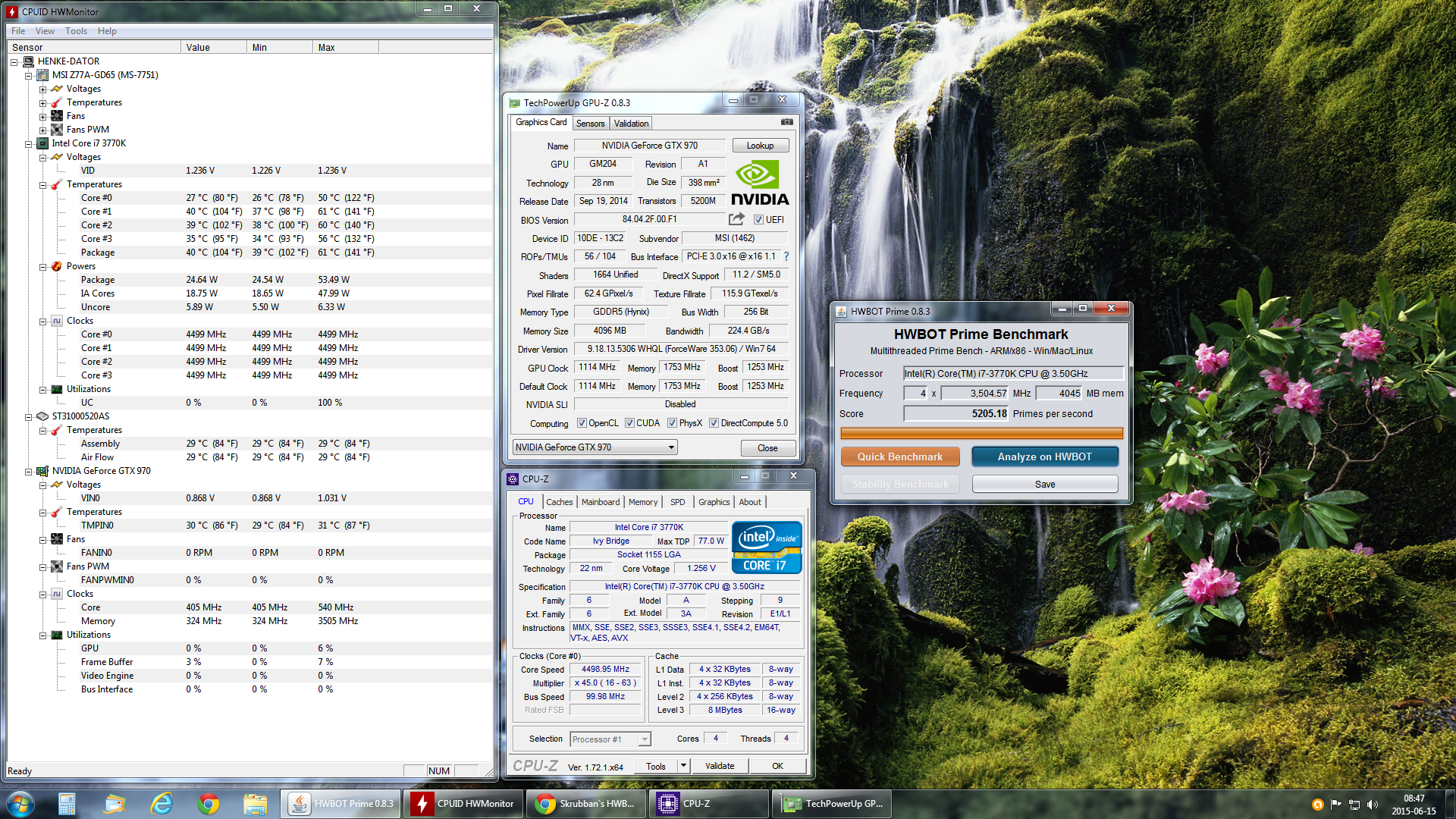Toggle the DirectCompute 5.0 checkbox
The image size is (1456, 819).
[714, 423]
